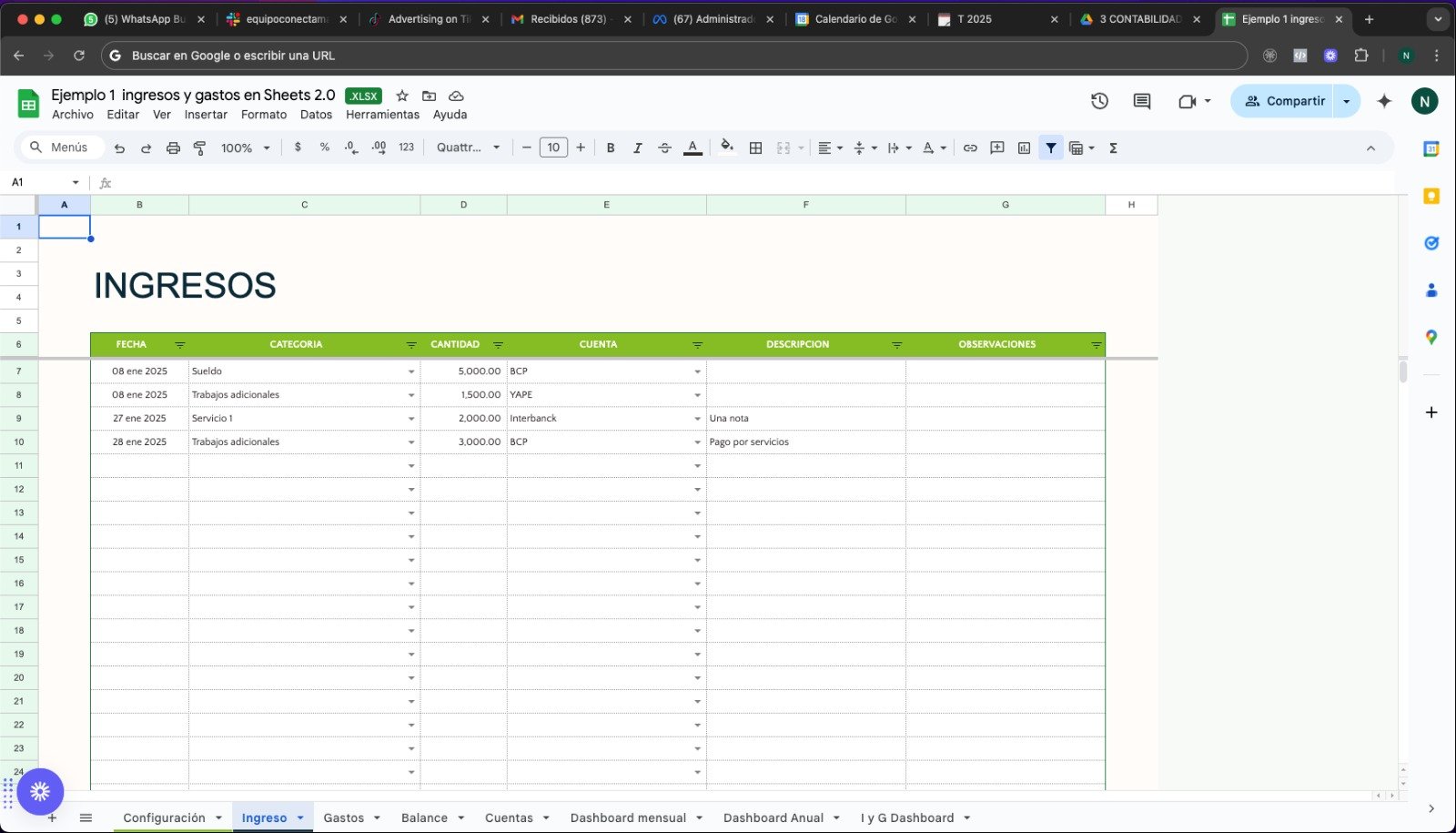Open the Archivo menu
The height and width of the screenshot is (833, 1456).
click(x=73, y=115)
